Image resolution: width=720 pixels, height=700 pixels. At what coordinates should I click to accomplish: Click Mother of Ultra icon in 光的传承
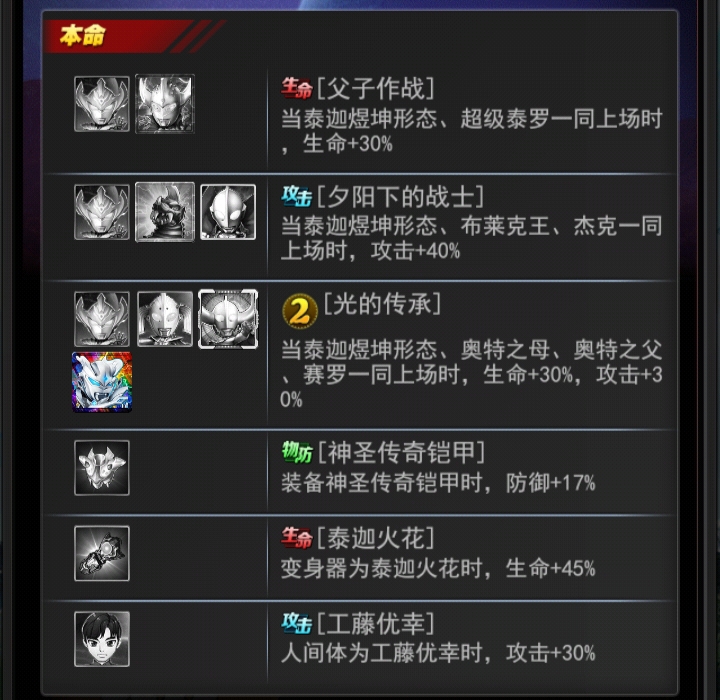click(x=165, y=319)
